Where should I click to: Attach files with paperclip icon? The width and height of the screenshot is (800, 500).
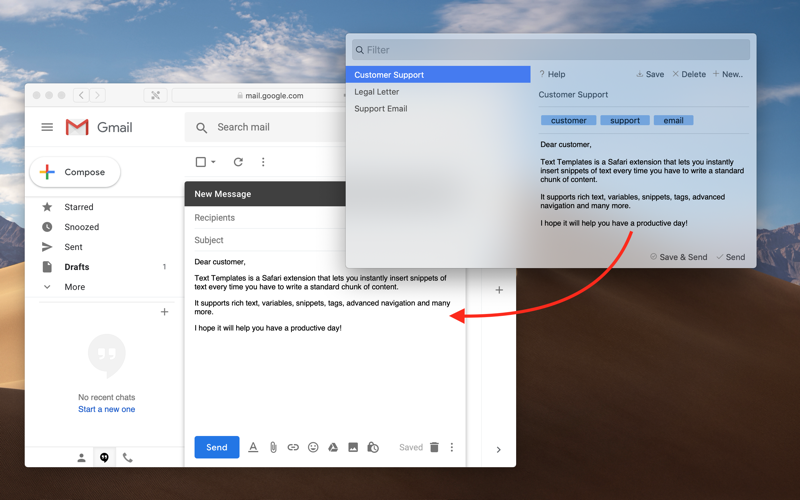pos(273,447)
